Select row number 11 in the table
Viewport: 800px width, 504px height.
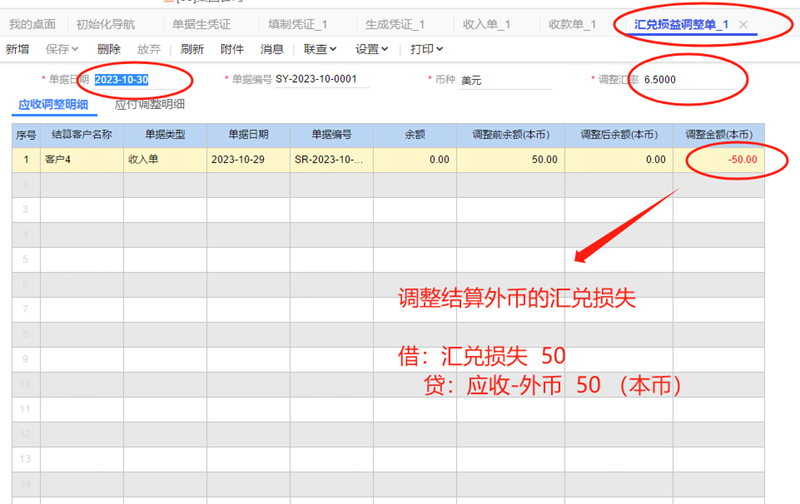coord(26,409)
